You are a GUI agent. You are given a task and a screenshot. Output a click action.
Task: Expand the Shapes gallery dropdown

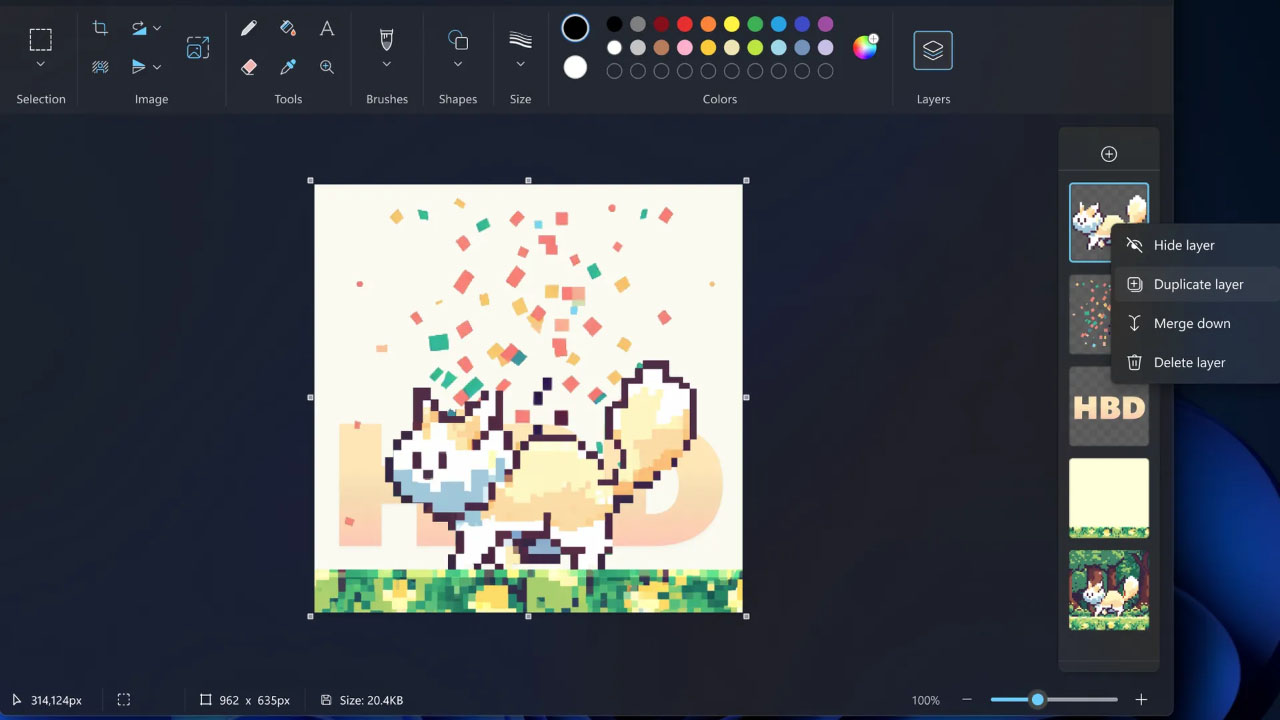click(x=458, y=65)
